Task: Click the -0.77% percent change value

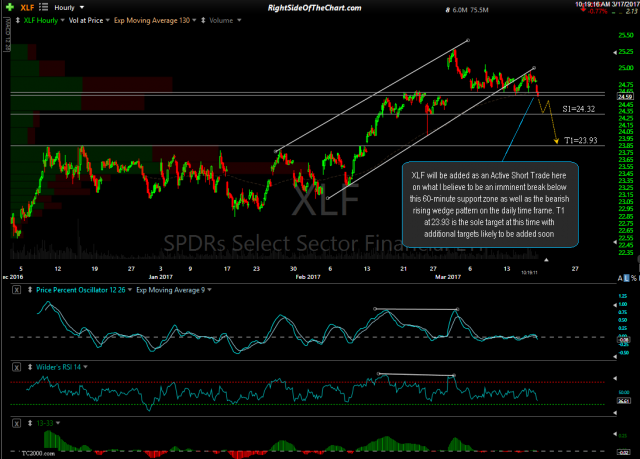Action: point(597,11)
